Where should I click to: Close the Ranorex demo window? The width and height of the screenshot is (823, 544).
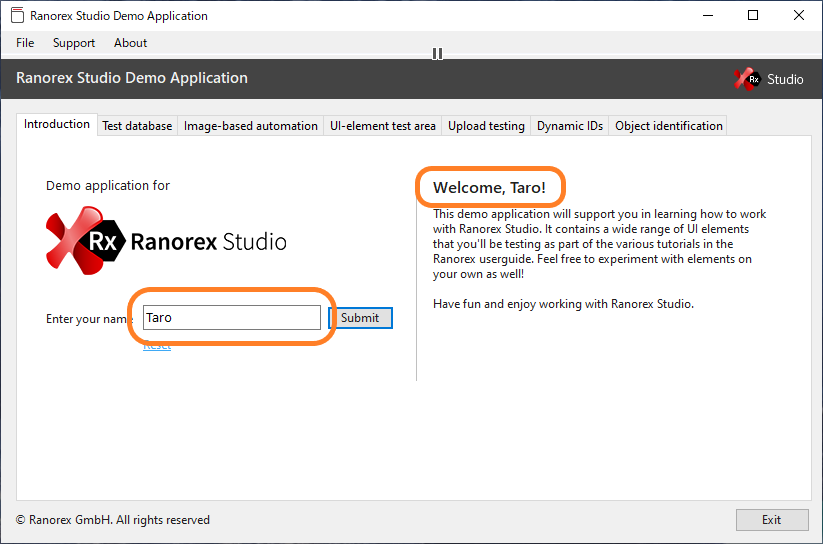pyautogui.click(x=799, y=15)
